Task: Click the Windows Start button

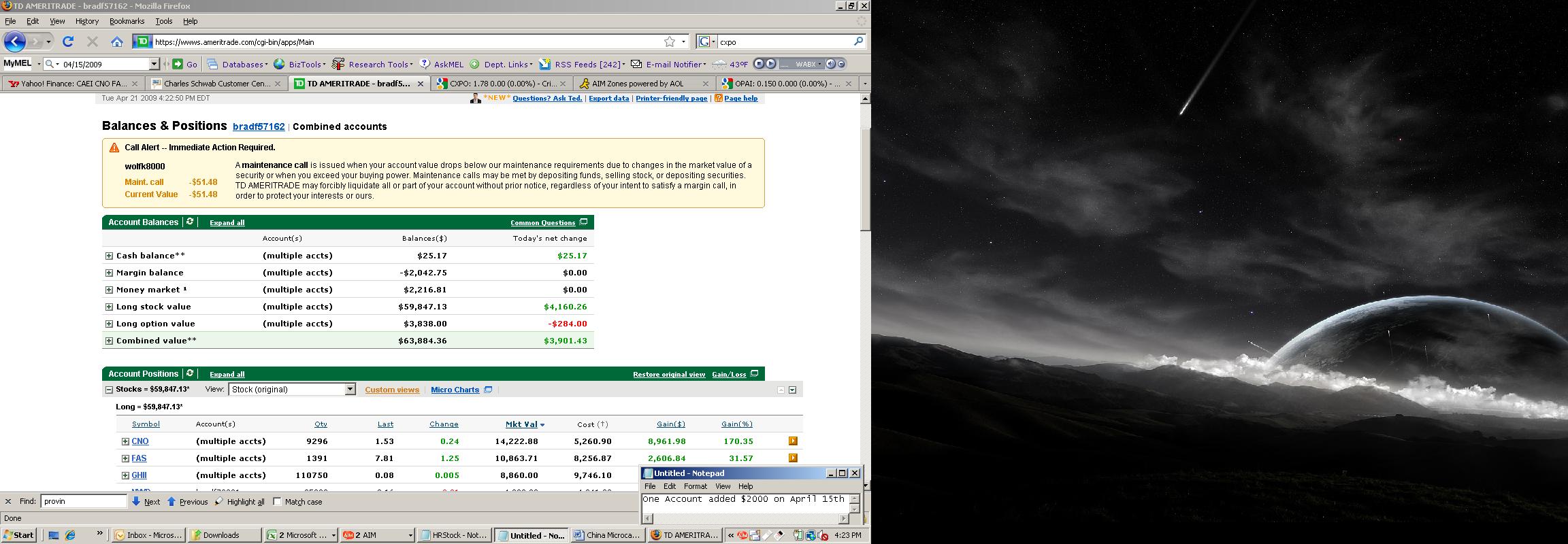Action: pos(18,535)
